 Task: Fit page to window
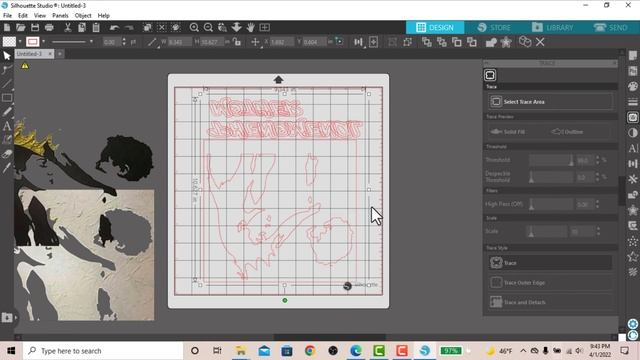(264, 27)
